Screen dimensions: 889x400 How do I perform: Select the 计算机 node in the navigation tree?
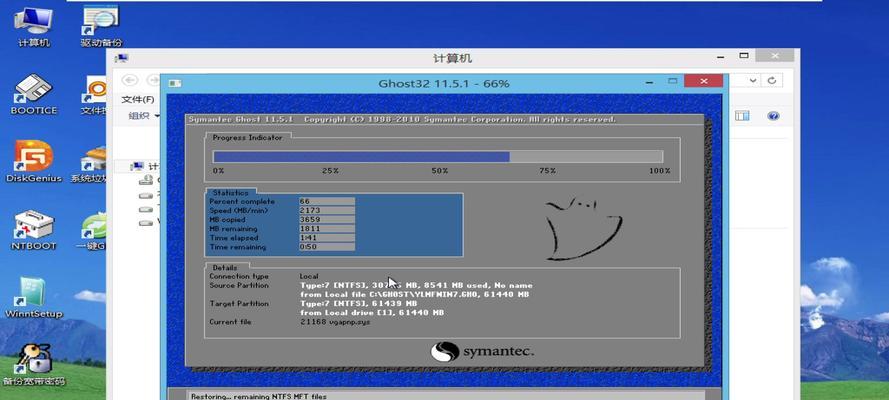click(145, 167)
